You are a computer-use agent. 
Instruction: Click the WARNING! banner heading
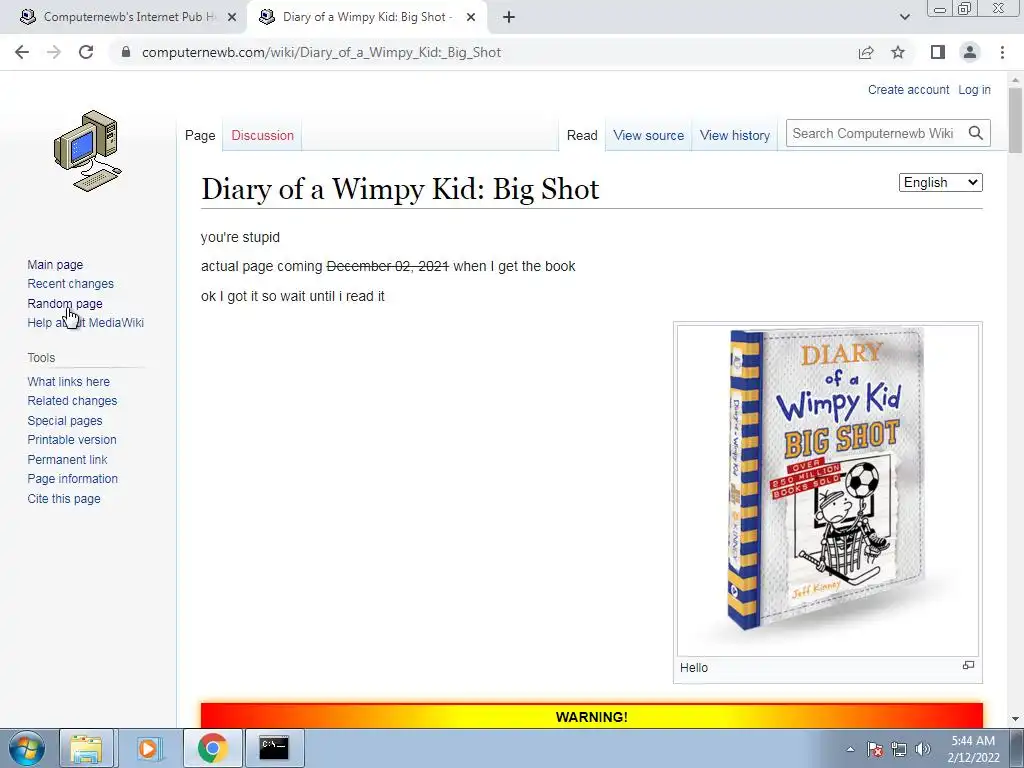point(592,717)
